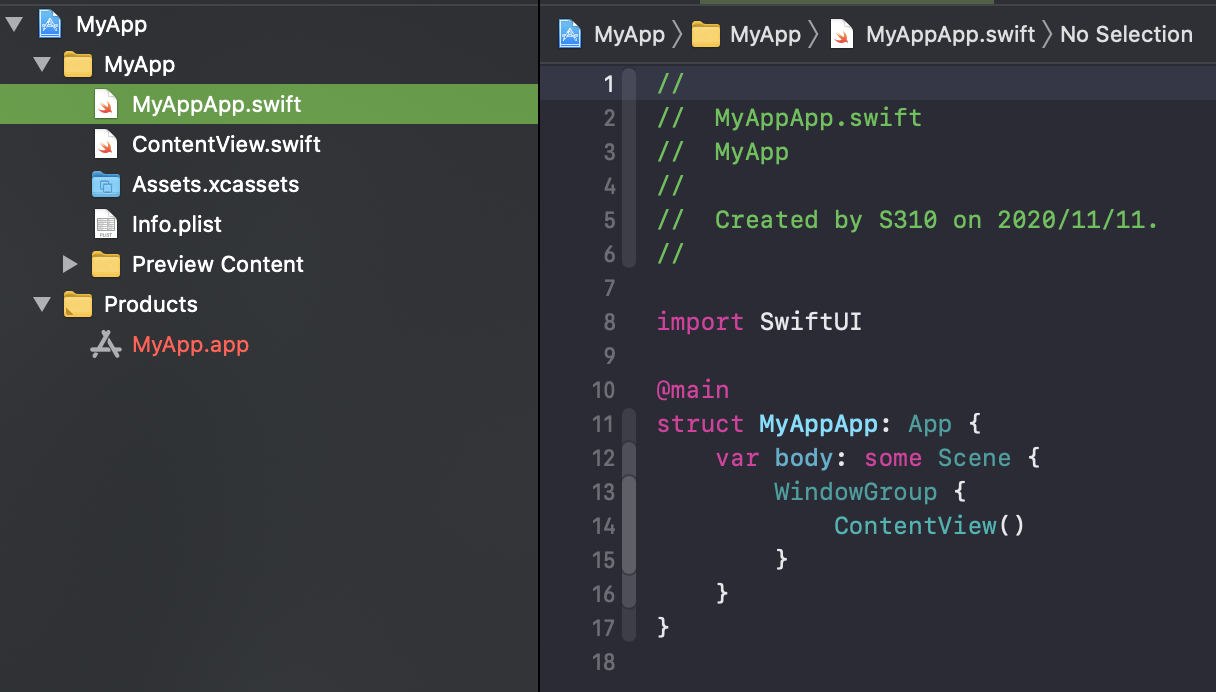
Task: Select the MyApp group folder label
Action: click(139, 64)
